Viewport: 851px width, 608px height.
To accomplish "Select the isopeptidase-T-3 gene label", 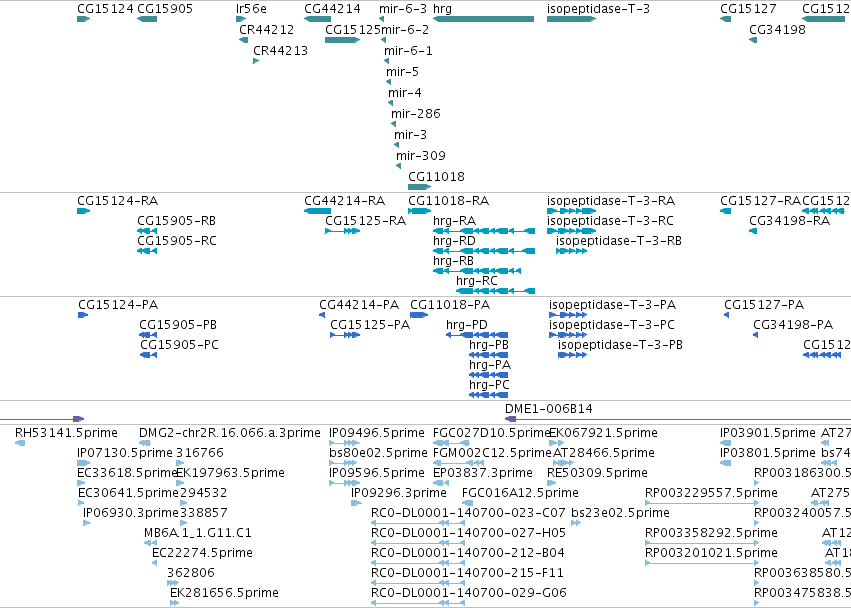I will [598, 9].
